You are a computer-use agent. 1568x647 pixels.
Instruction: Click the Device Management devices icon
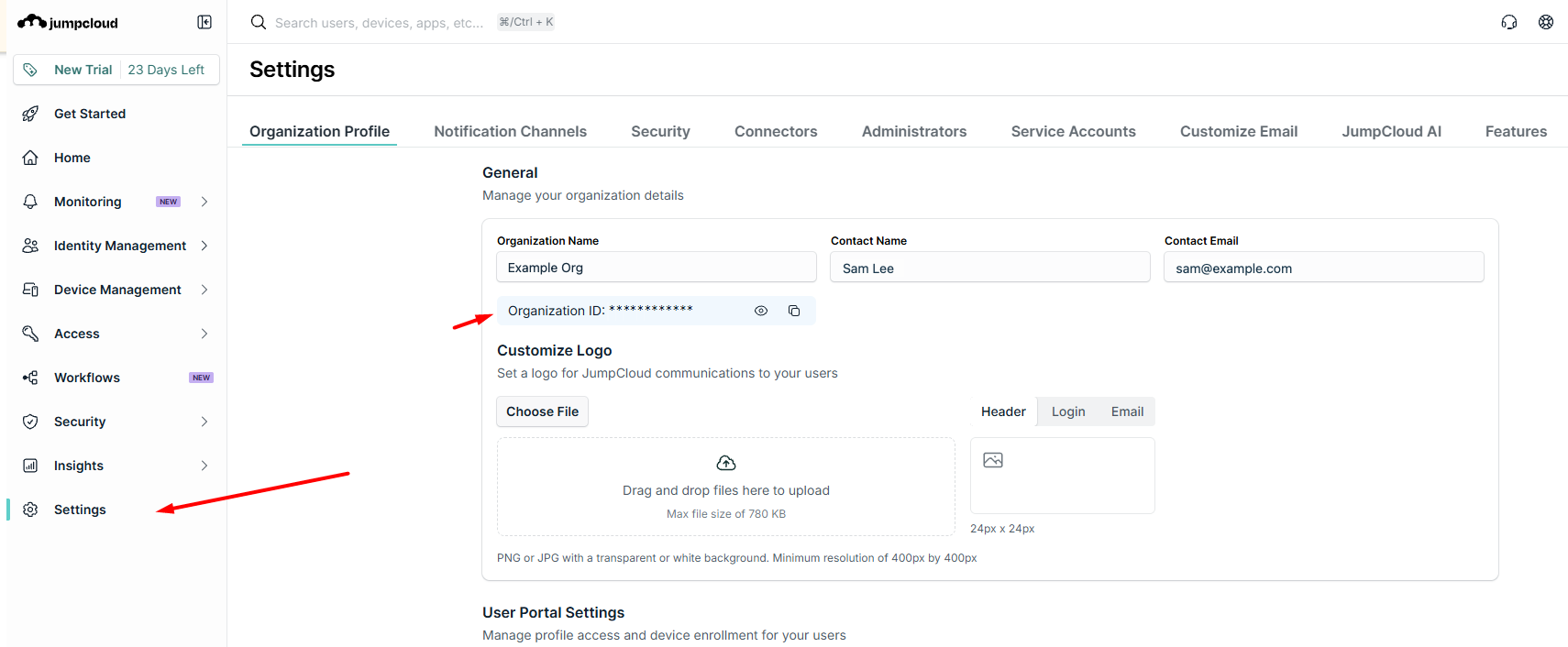point(30,290)
